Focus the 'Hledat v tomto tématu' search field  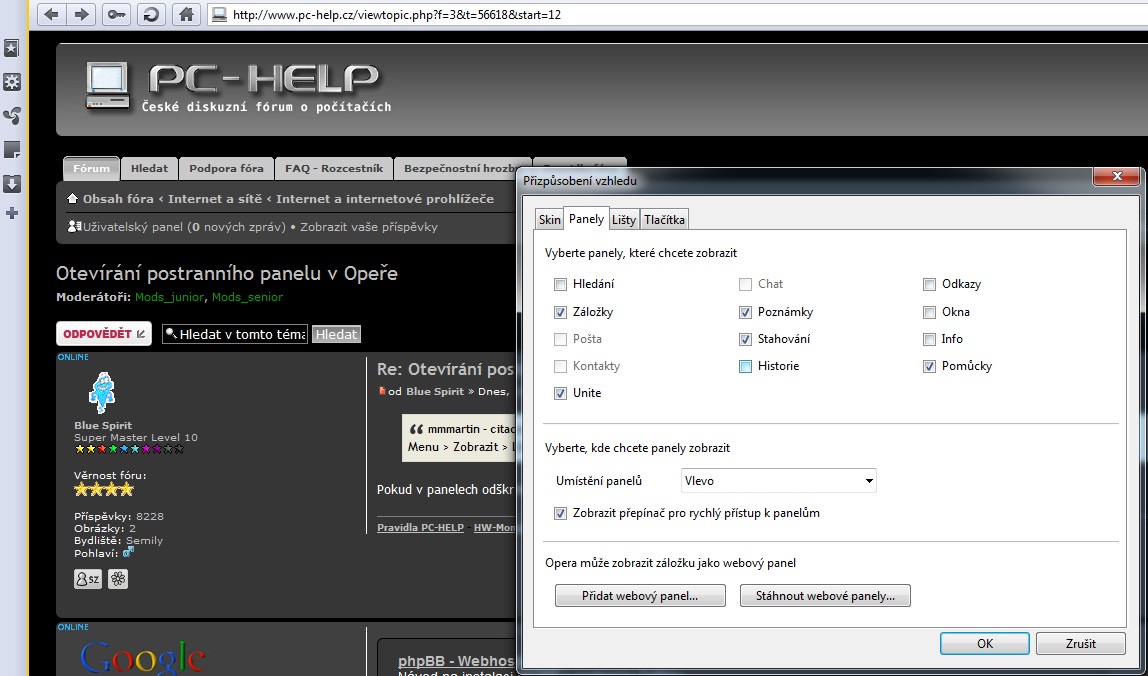click(x=235, y=335)
